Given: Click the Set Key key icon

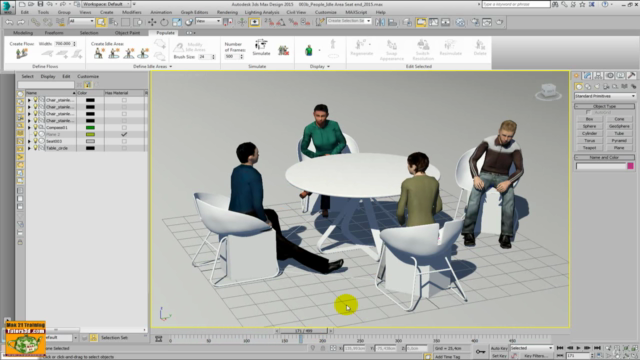Looking at the screenshot, I should [480, 351].
